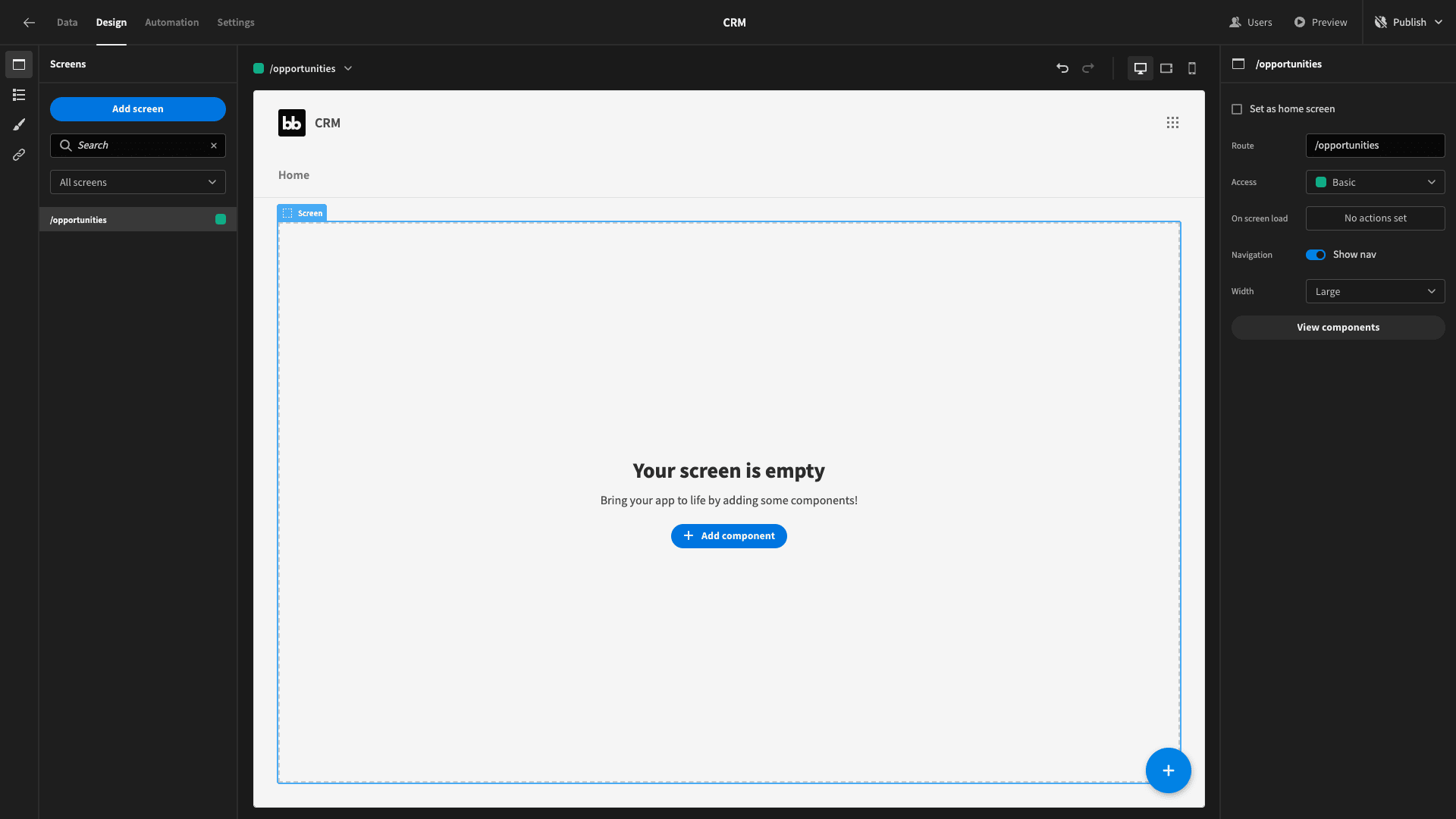
Task: Click the back arrow icon
Action: (x=29, y=23)
